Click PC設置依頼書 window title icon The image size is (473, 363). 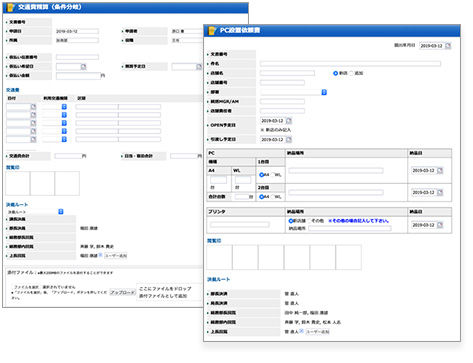pyautogui.click(x=212, y=31)
